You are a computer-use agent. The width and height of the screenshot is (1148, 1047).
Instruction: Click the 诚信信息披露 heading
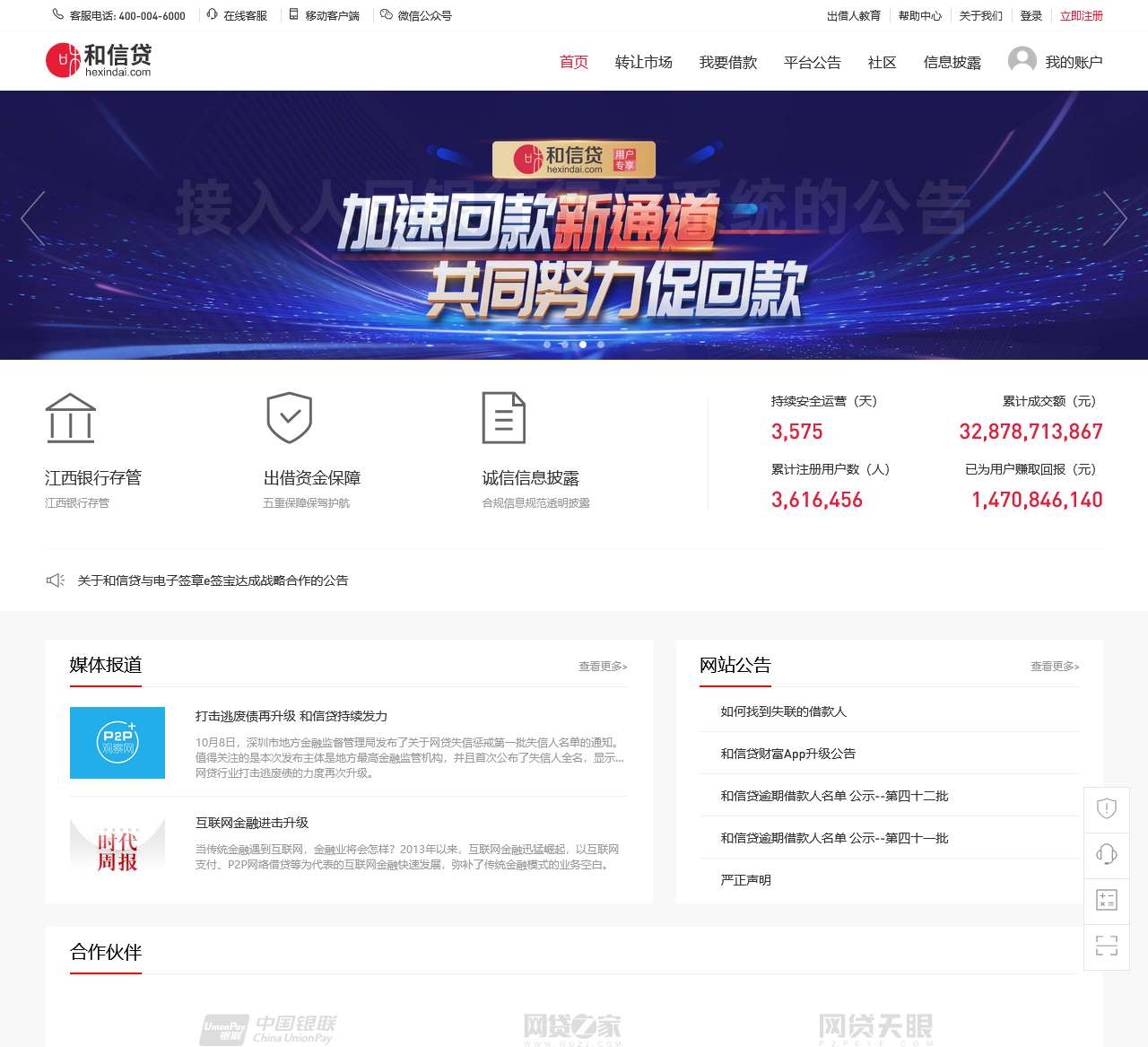coord(531,478)
